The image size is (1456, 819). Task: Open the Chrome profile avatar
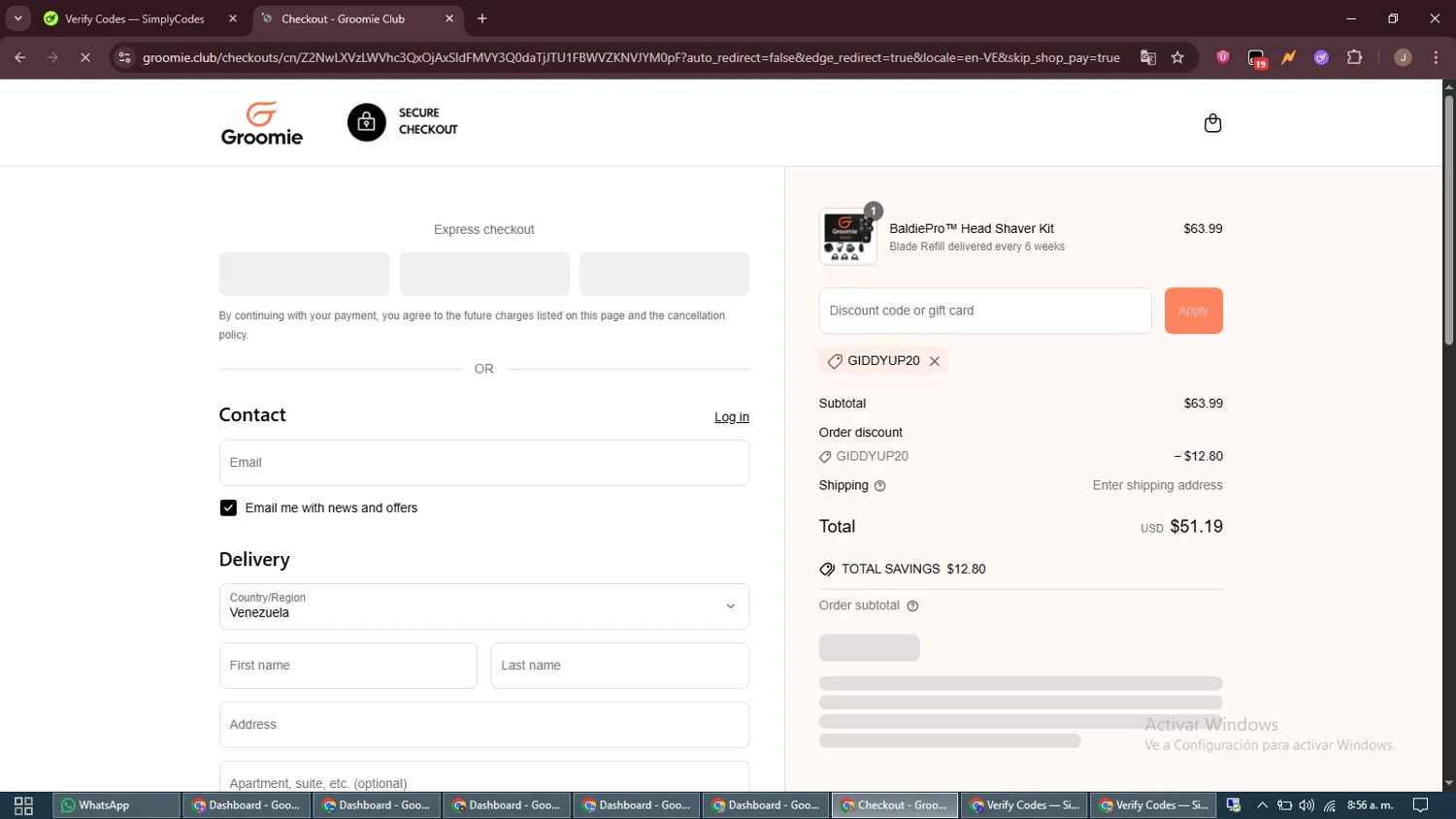(1403, 58)
